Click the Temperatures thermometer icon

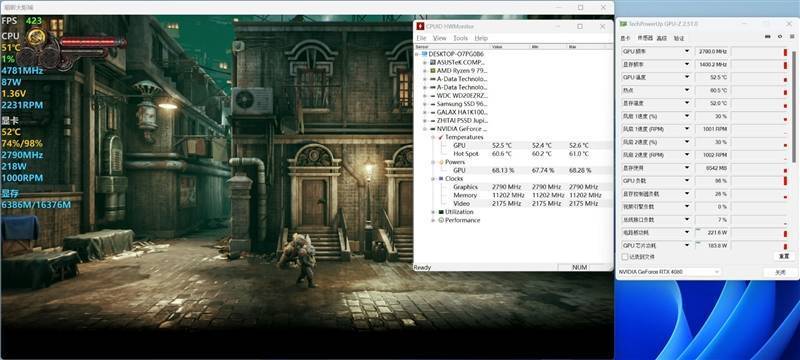(441, 137)
